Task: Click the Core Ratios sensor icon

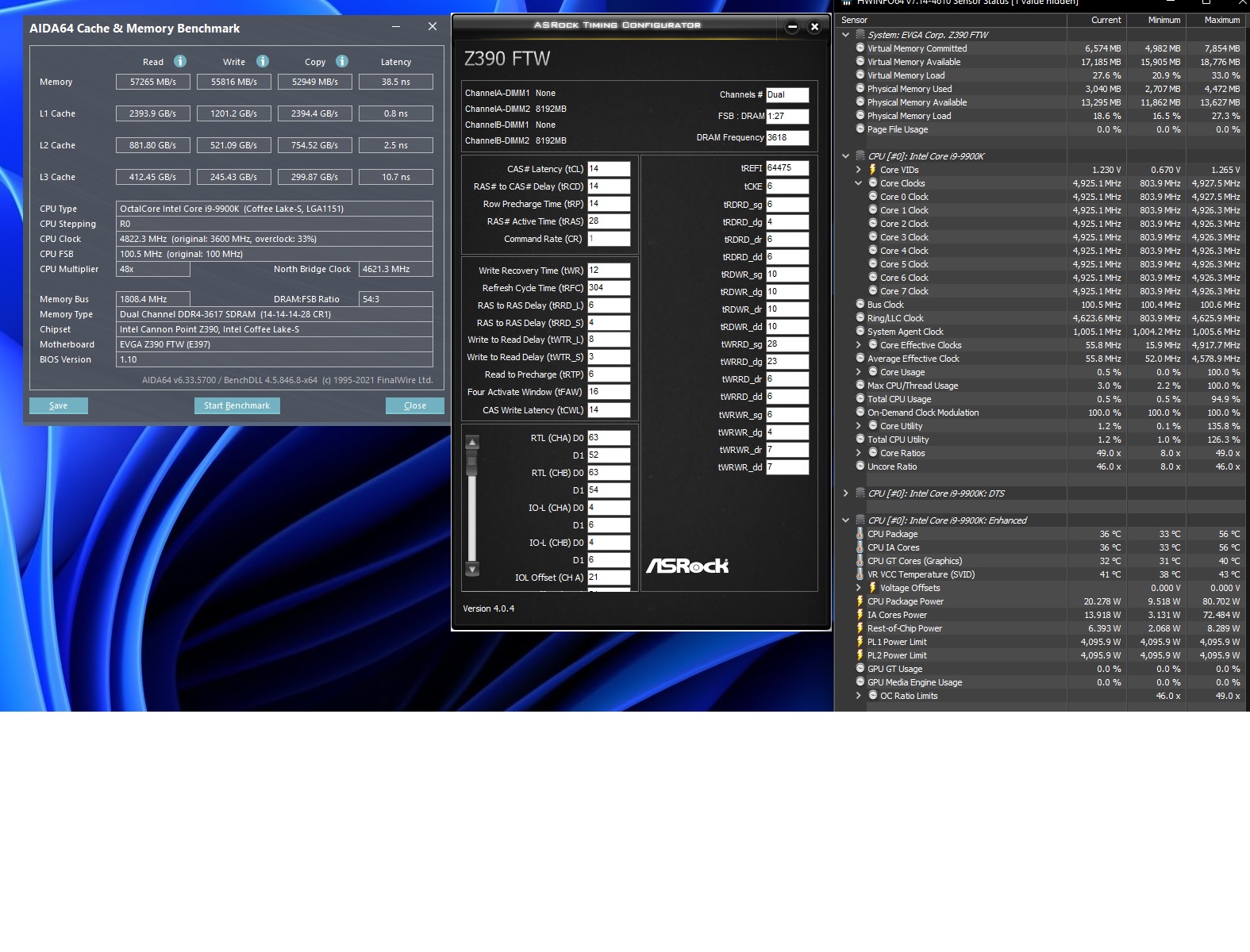Action: pos(873,453)
